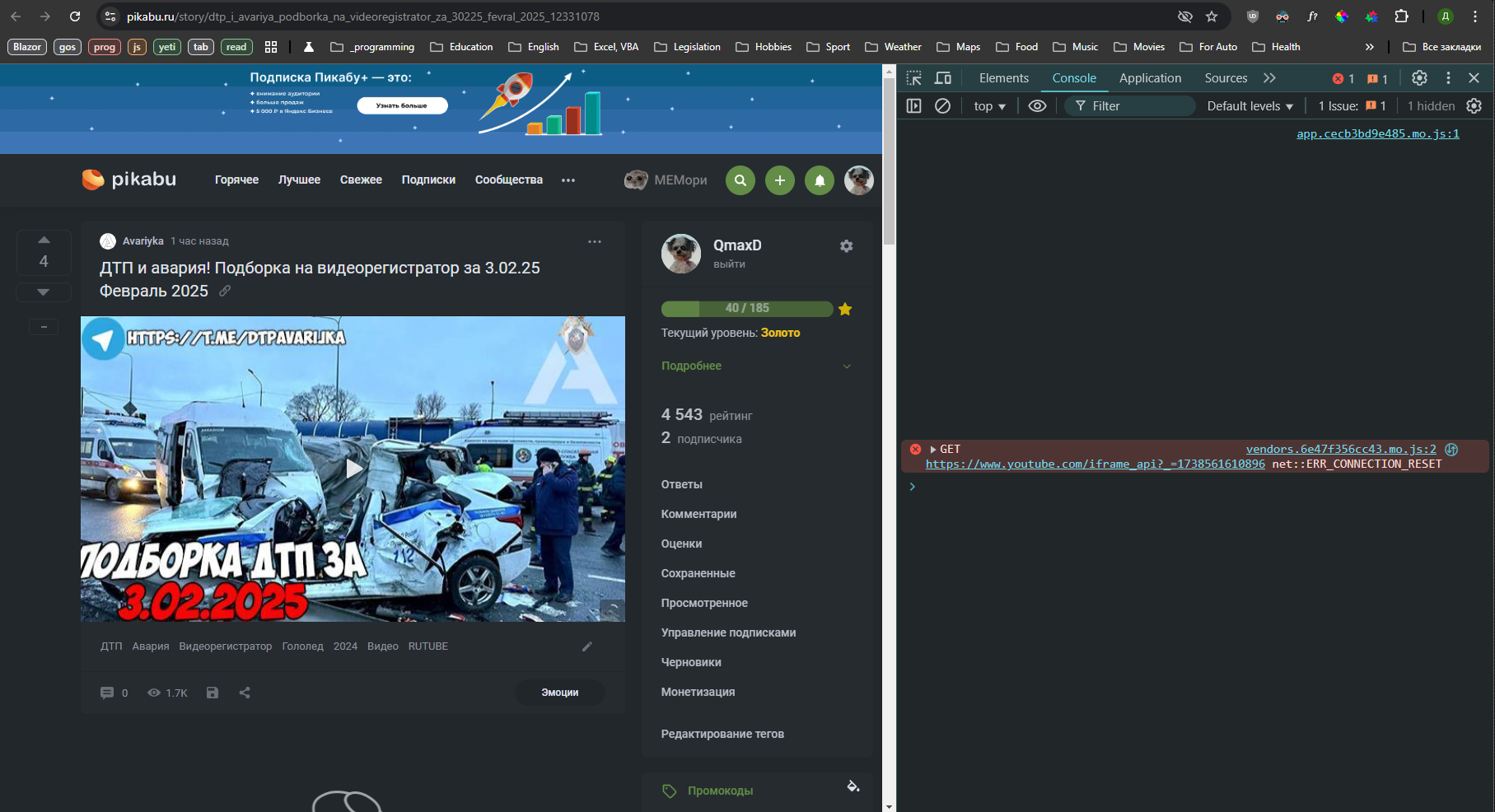Image resolution: width=1495 pixels, height=812 pixels.
Task: Toggle the device toolbar in DevTools
Action: click(943, 78)
